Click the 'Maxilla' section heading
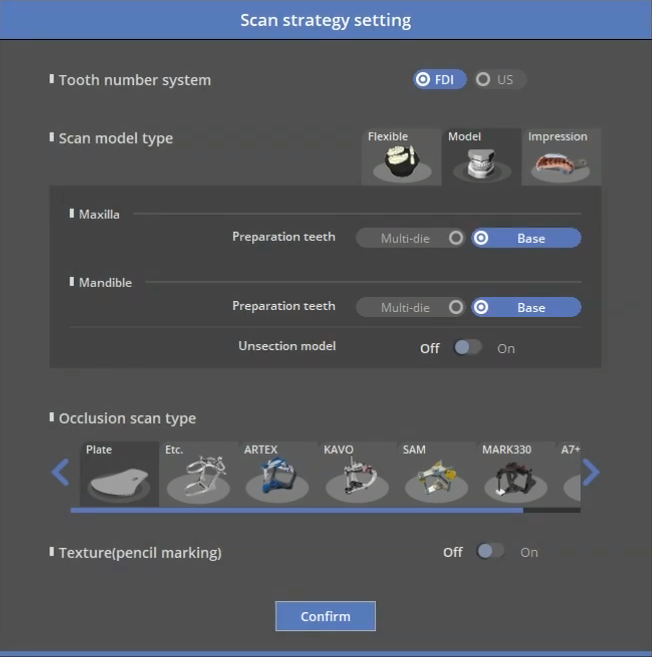652x657 pixels. click(x=99, y=215)
